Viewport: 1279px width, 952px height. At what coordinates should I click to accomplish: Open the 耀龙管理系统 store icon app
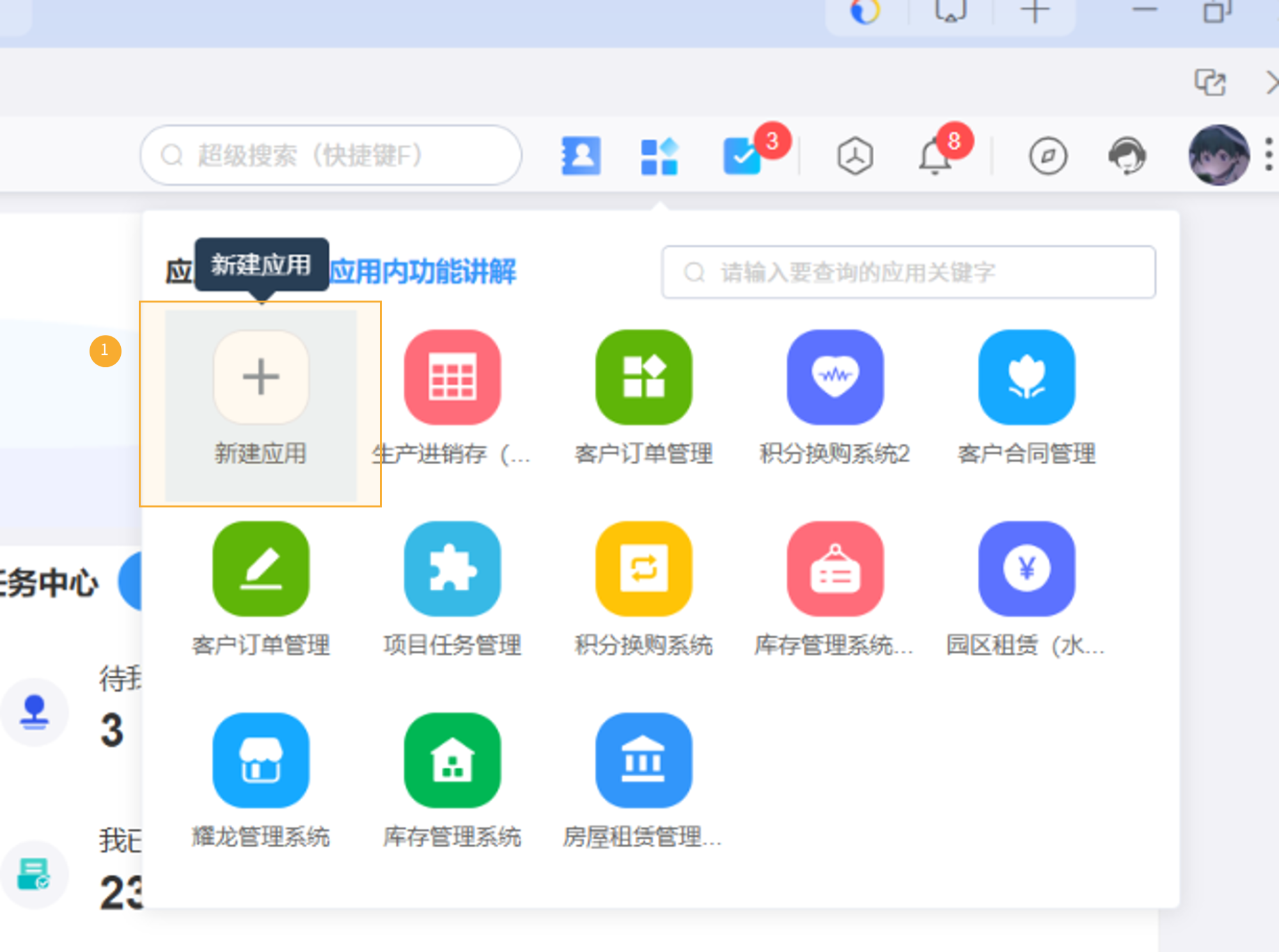pos(261,760)
